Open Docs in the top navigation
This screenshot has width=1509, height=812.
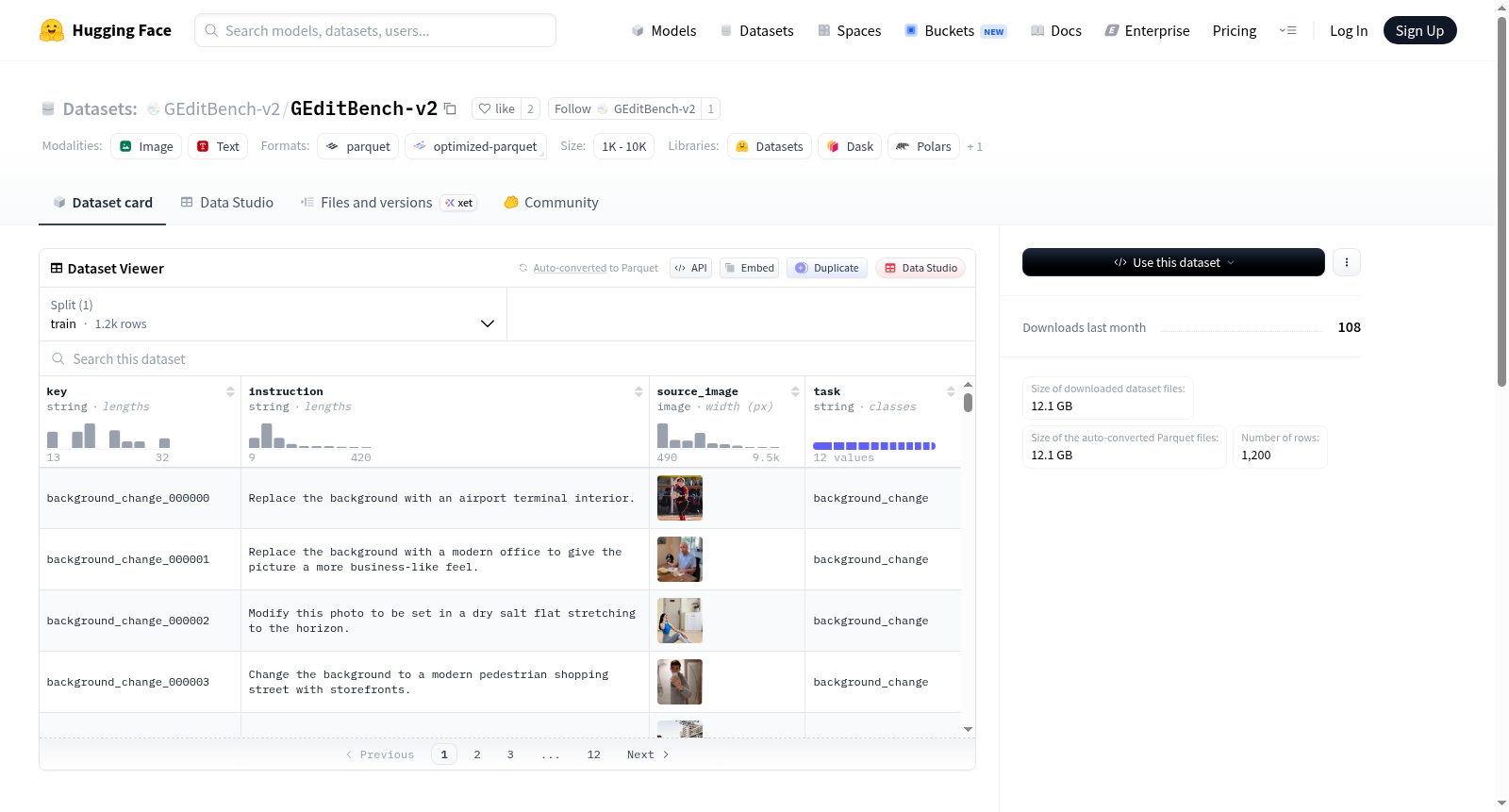[1055, 30]
